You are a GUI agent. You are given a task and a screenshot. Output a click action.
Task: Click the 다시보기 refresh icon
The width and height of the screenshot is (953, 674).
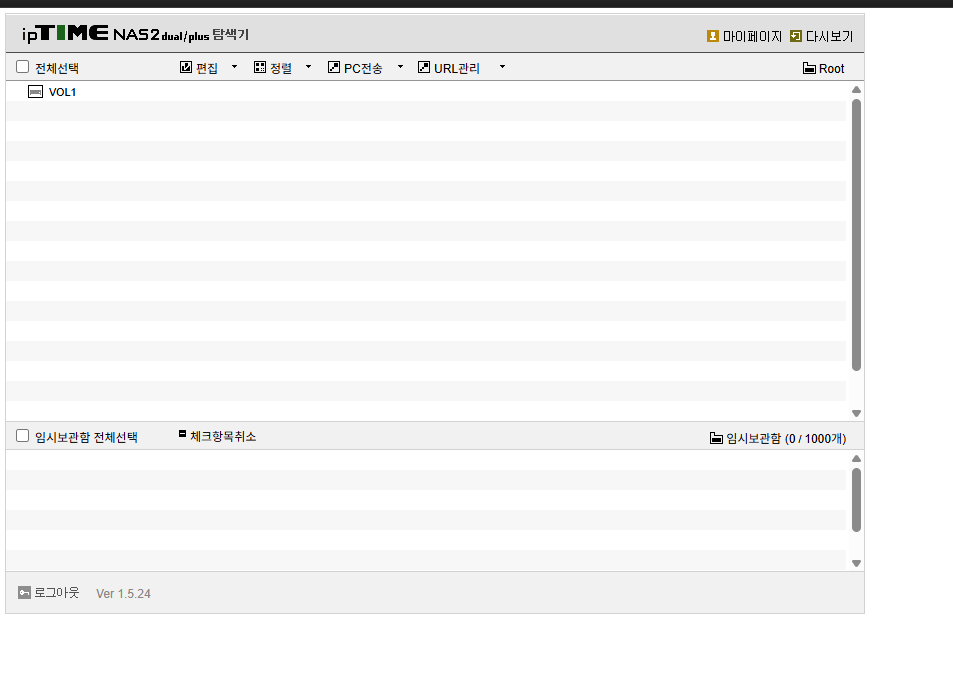click(796, 36)
